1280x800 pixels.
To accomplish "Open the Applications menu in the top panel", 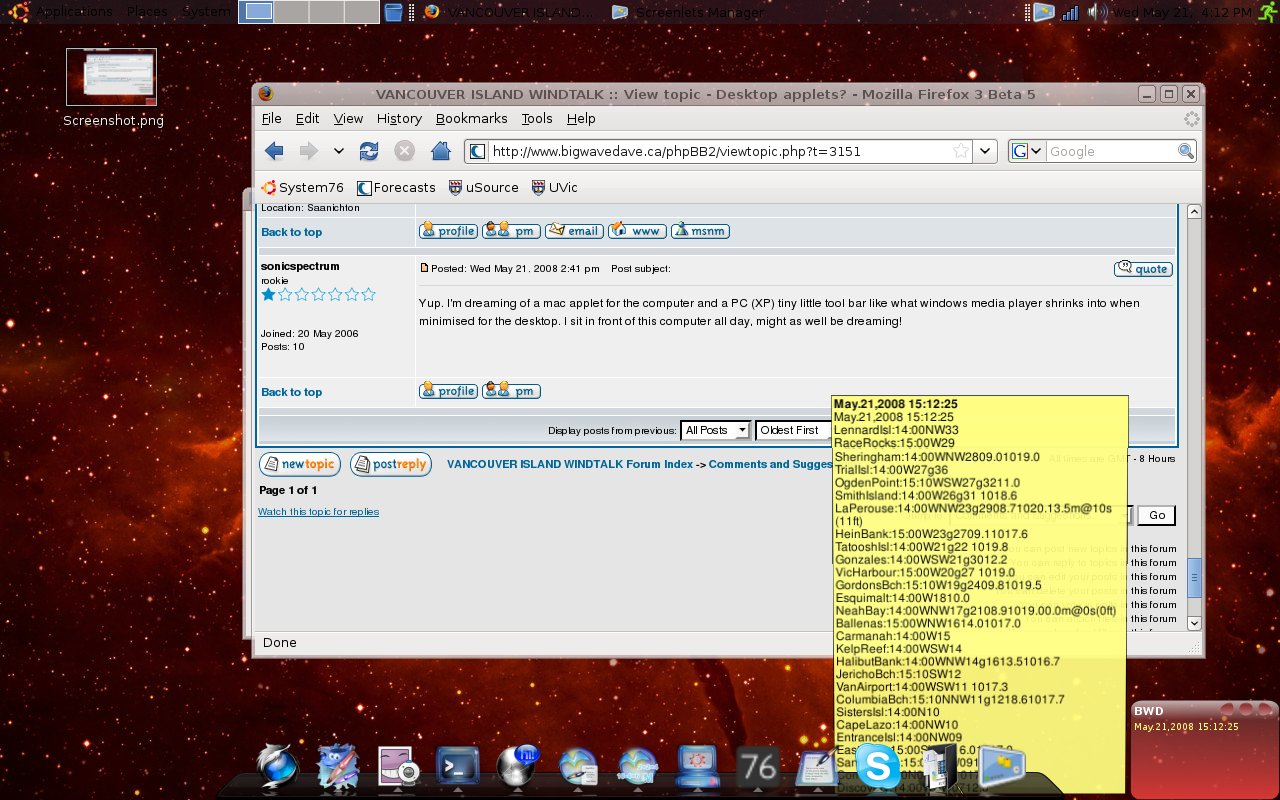I will pyautogui.click(x=75, y=12).
